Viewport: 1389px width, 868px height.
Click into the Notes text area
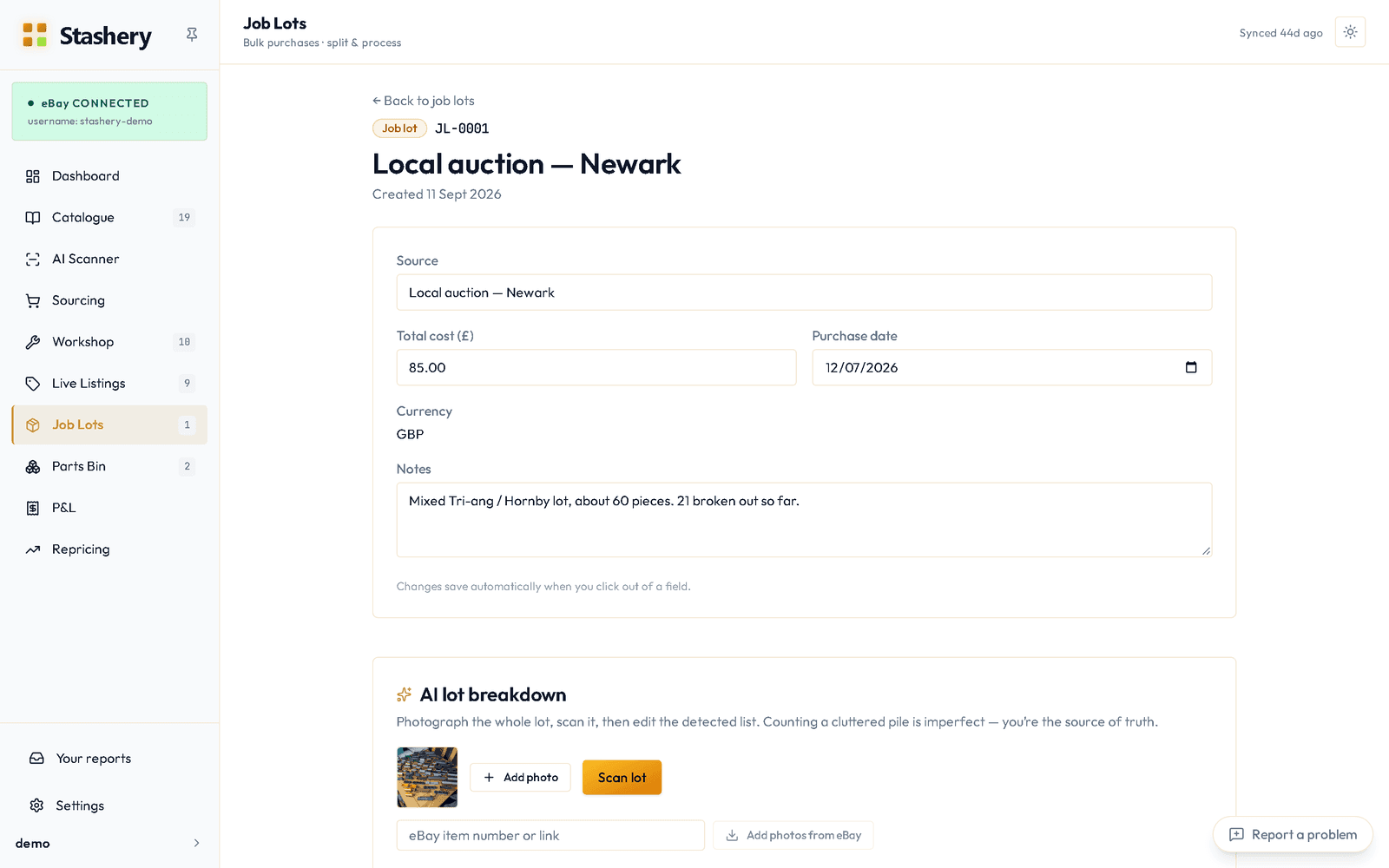(x=804, y=520)
